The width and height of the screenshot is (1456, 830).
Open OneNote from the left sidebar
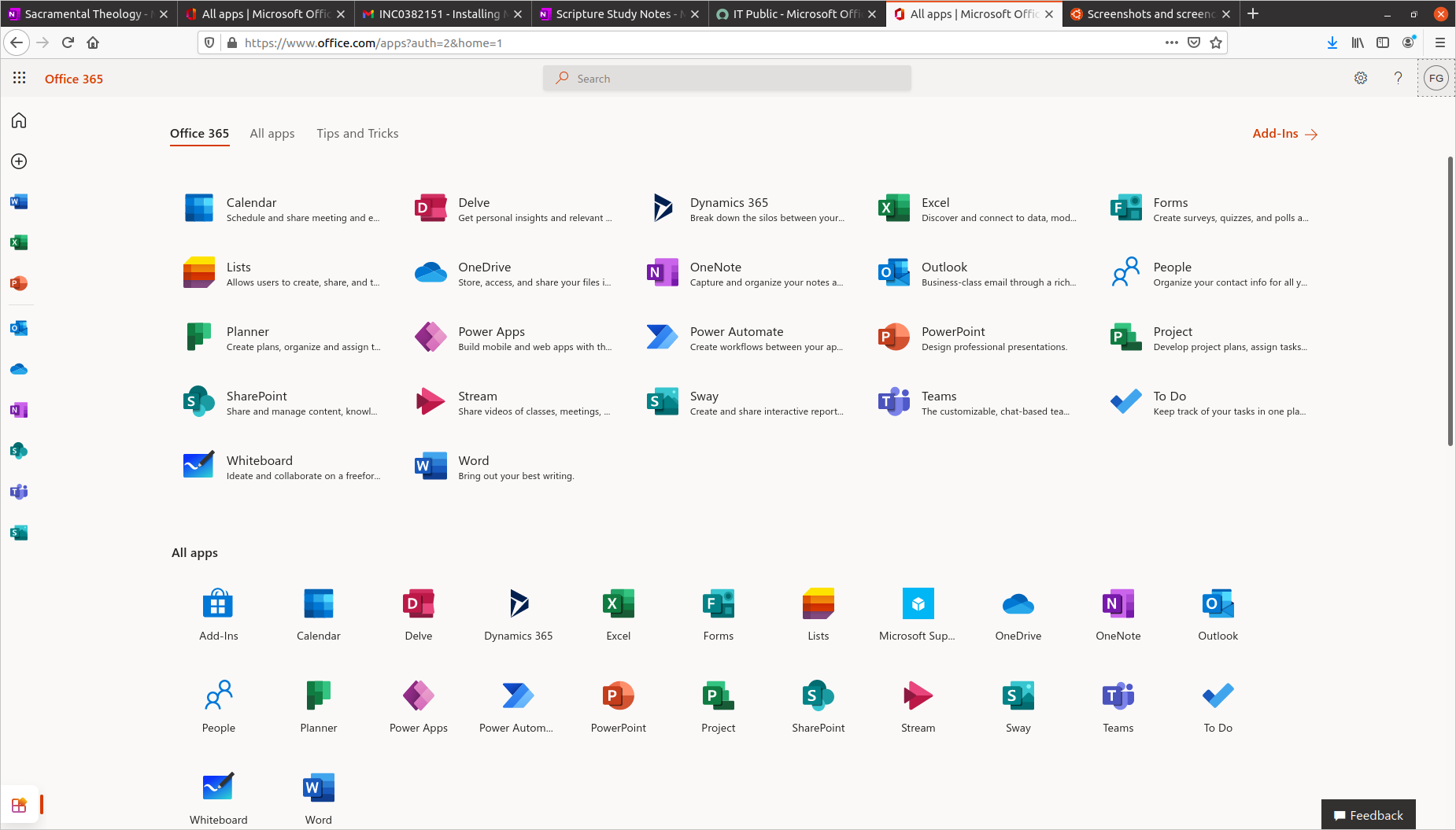19,410
